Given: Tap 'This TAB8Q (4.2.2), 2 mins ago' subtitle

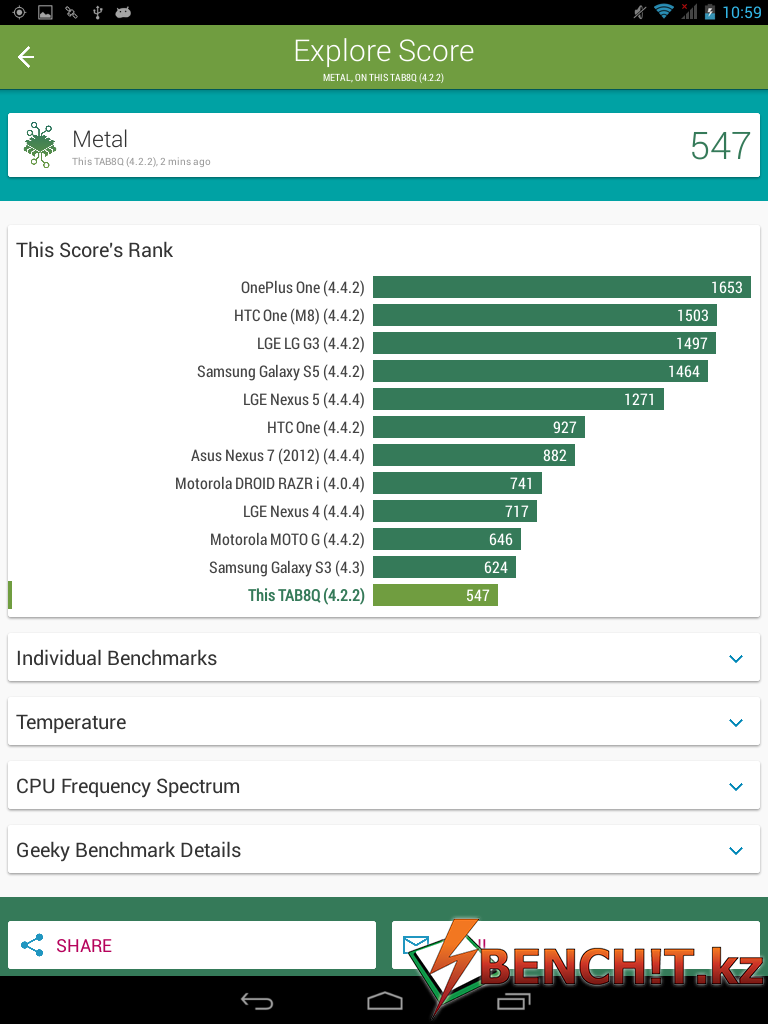Looking at the screenshot, I should [x=141, y=162].
